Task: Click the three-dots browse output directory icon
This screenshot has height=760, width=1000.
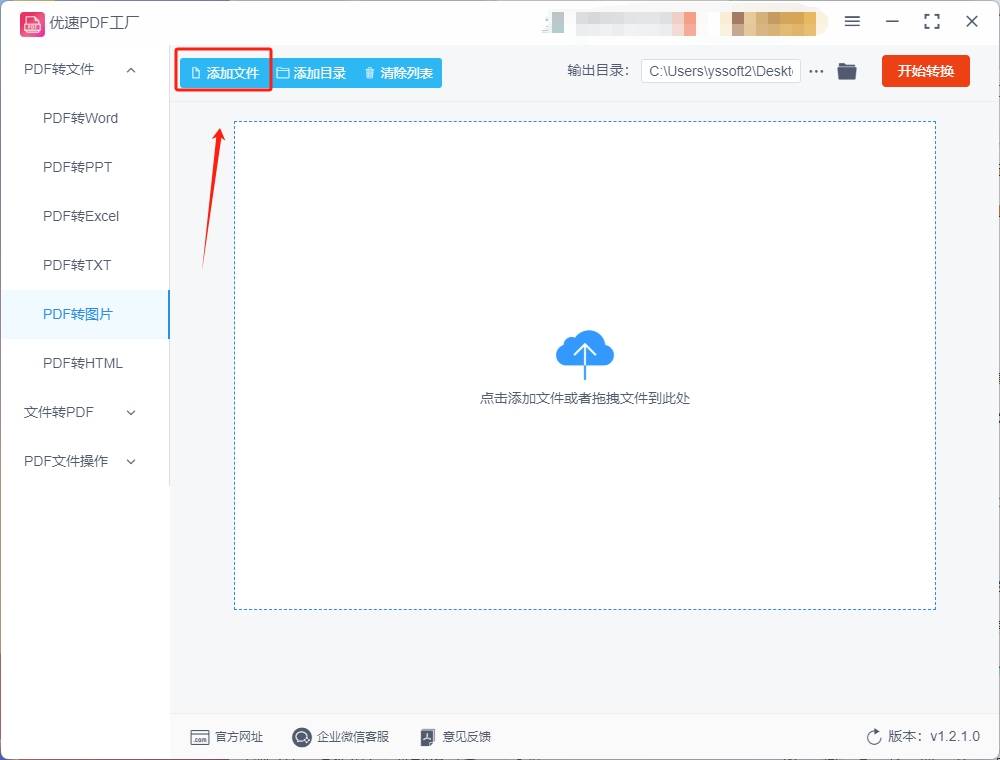Action: coord(816,71)
